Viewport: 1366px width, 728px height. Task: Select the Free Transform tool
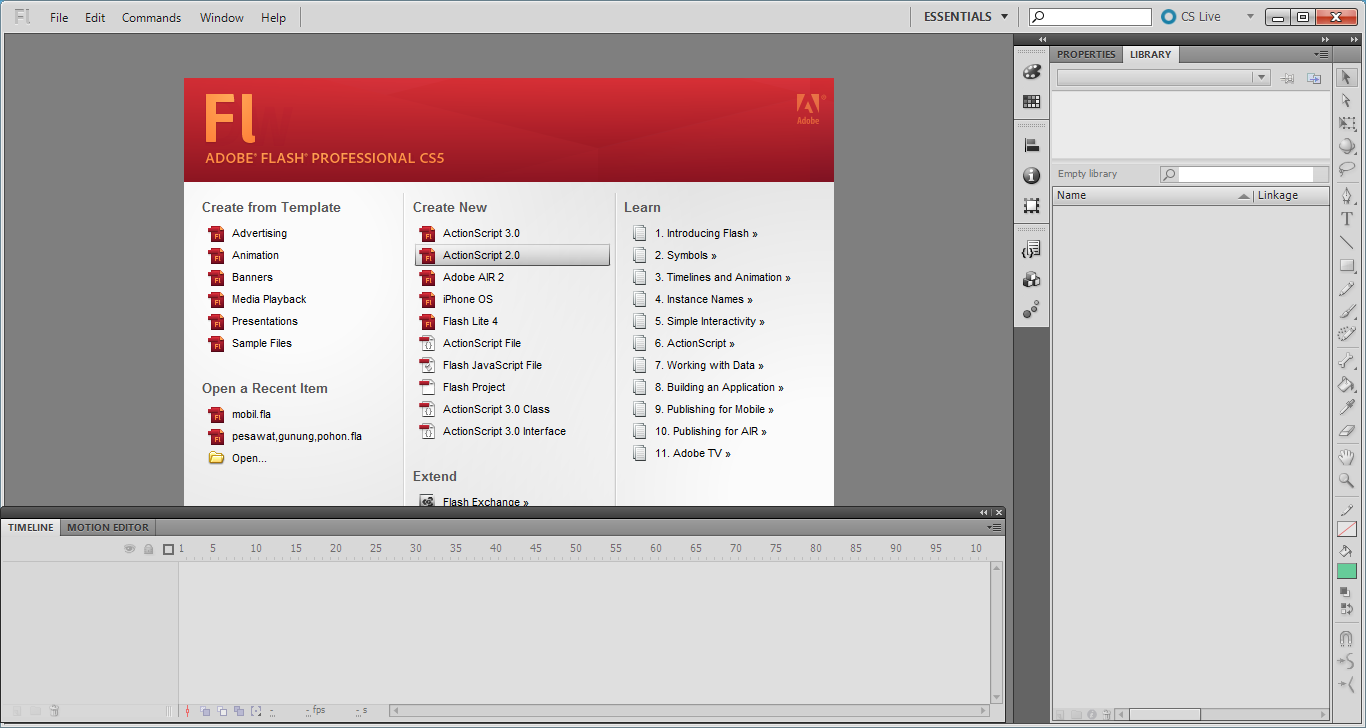pyautogui.click(x=1347, y=124)
